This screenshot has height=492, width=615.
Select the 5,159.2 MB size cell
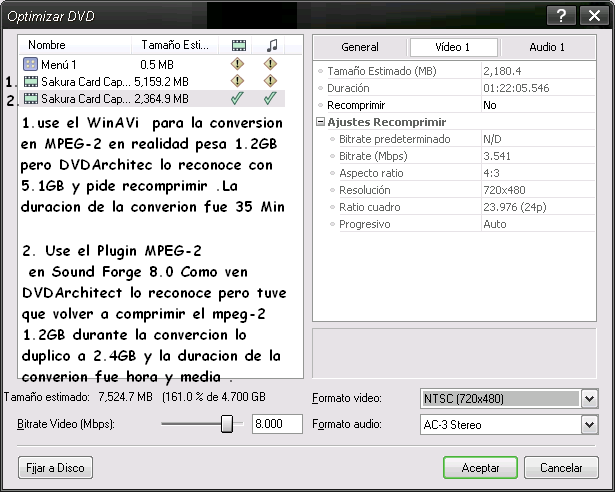[x=161, y=82]
